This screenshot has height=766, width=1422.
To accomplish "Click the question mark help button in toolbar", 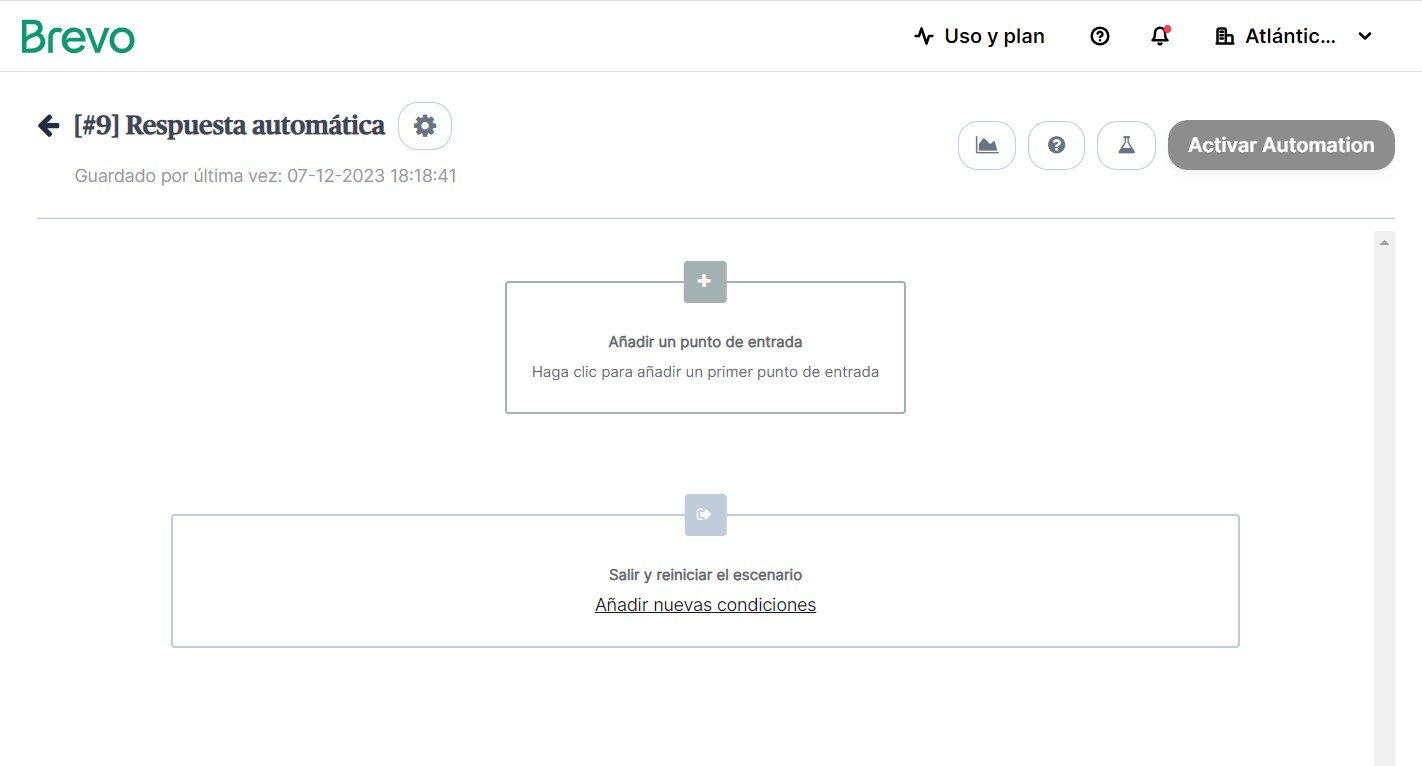I will [1056, 146].
